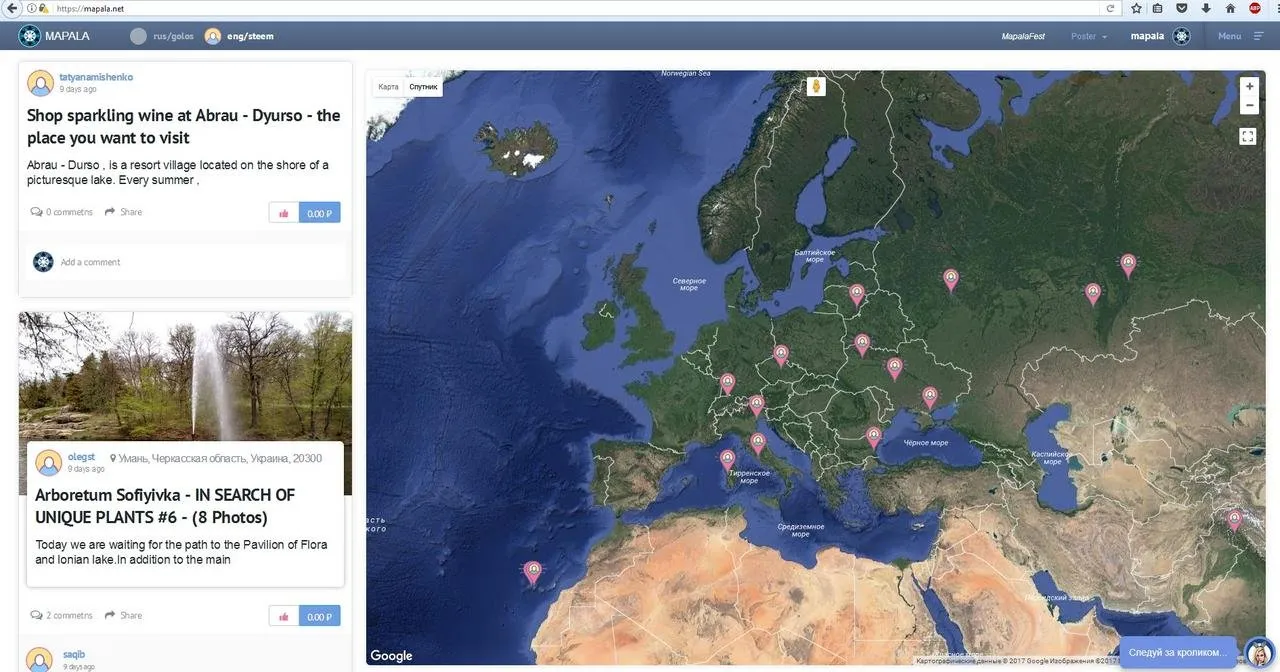Save the page to Pocket
The height and width of the screenshot is (672, 1280).
(x=1182, y=8)
